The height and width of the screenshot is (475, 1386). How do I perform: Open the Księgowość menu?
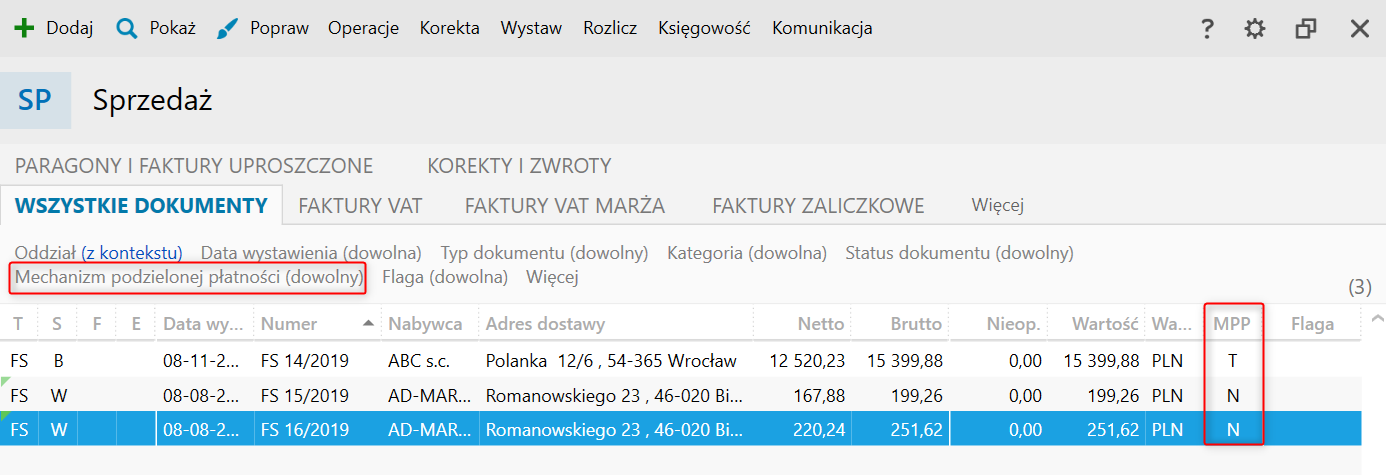point(705,29)
